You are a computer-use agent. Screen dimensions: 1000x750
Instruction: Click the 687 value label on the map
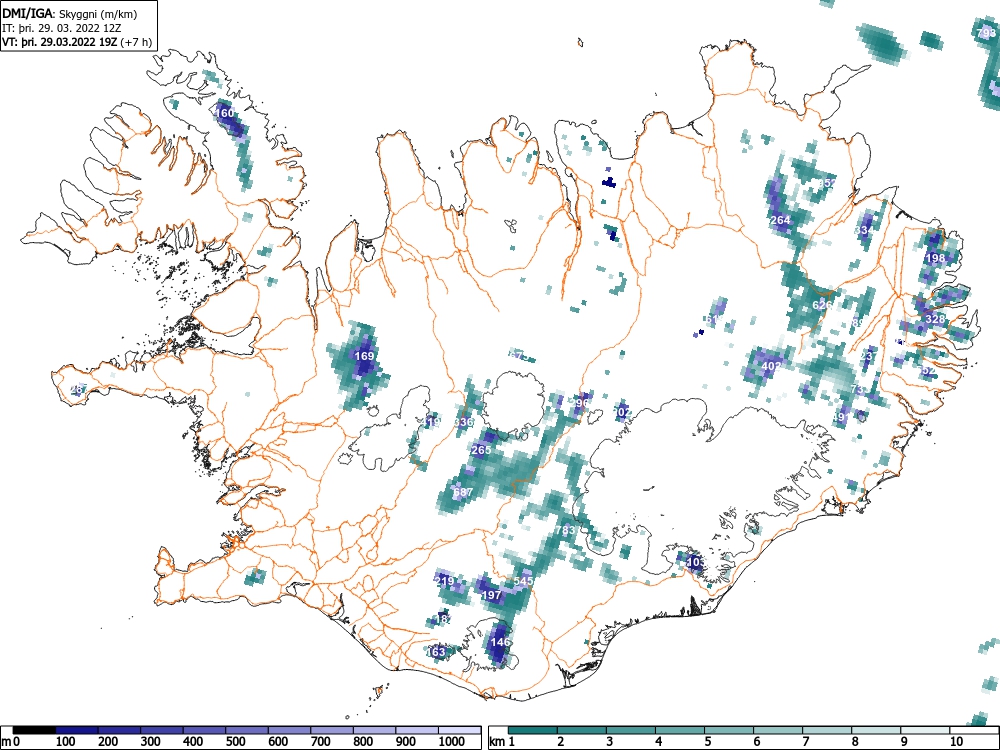coord(463,492)
